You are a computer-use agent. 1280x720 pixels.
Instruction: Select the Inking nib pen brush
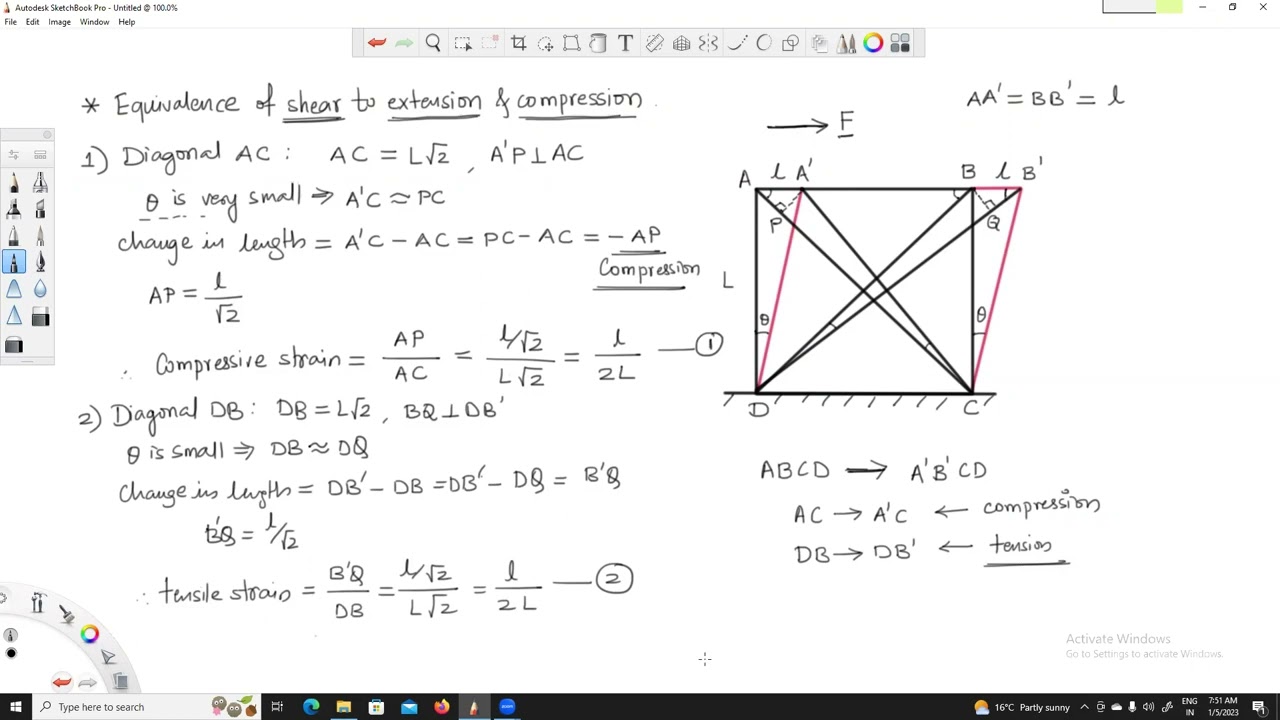coord(40,263)
